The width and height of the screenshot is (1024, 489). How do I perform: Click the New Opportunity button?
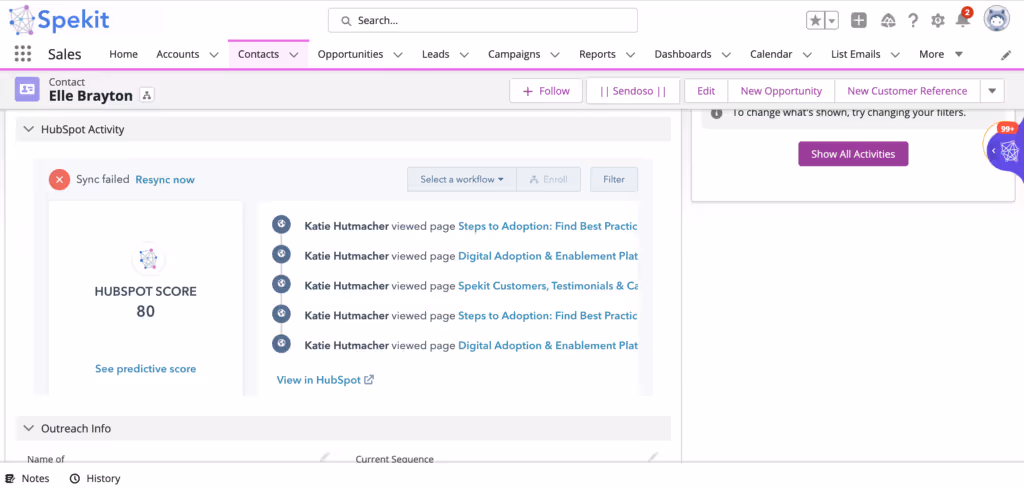click(x=781, y=91)
